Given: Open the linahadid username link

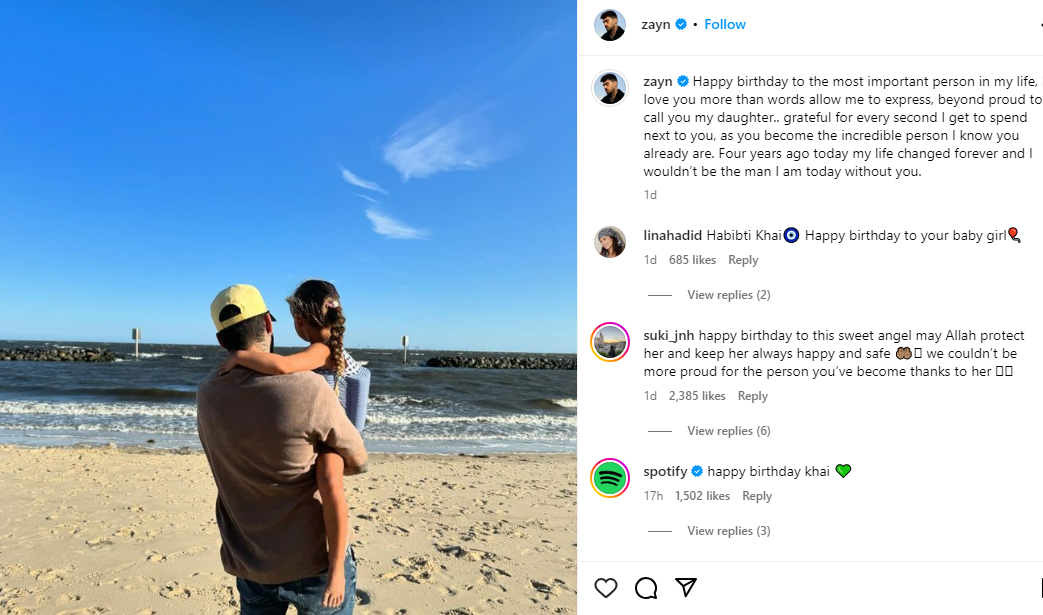Looking at the screenshot, I should (673, 236).
